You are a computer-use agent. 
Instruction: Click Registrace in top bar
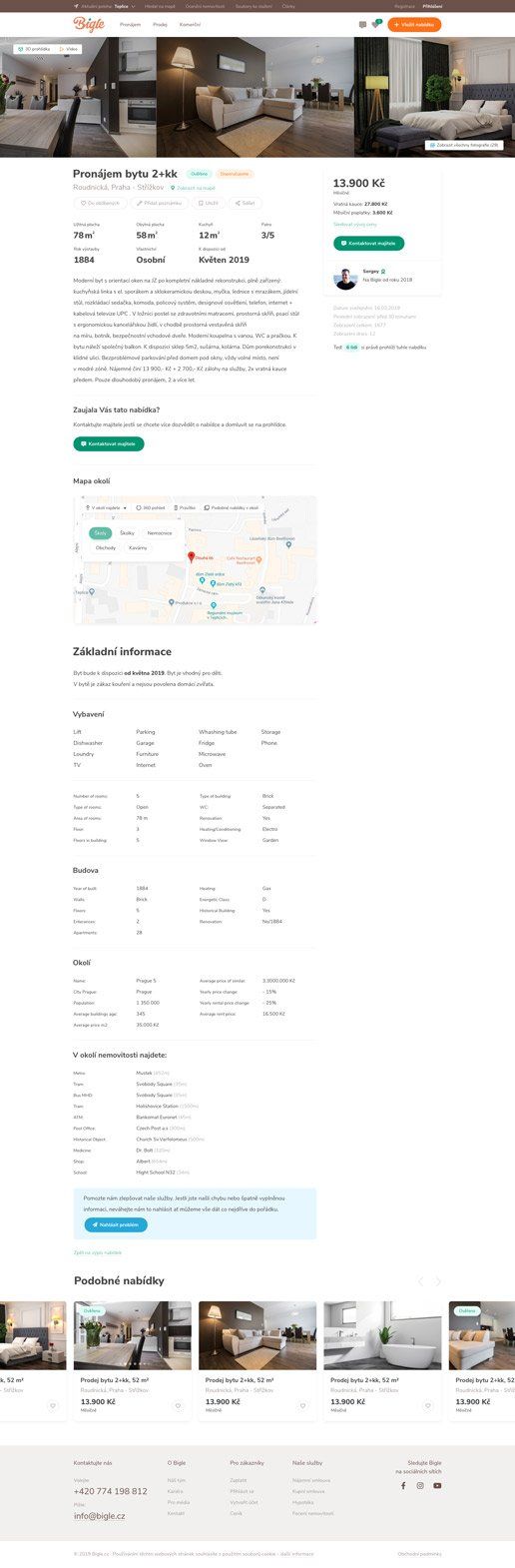tap(404, 6)
